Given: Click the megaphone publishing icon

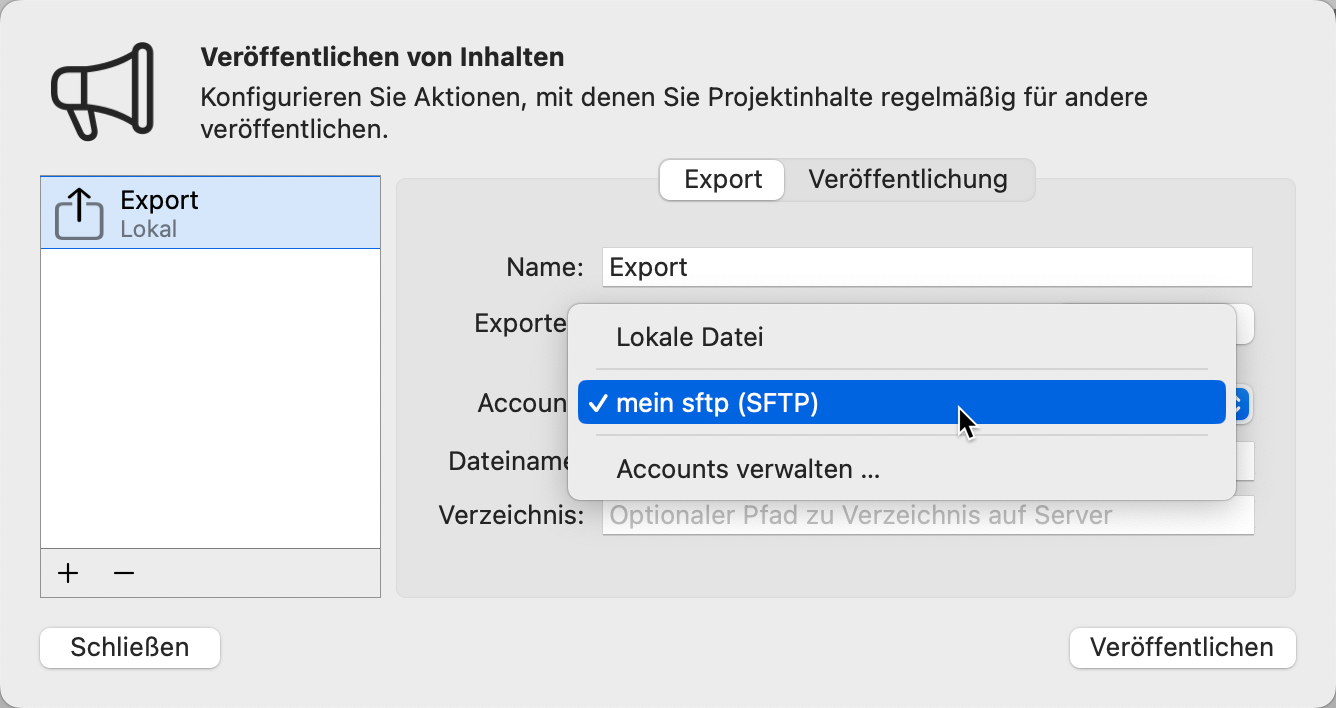Looking at the screenshot, I should tap(100, 88).
